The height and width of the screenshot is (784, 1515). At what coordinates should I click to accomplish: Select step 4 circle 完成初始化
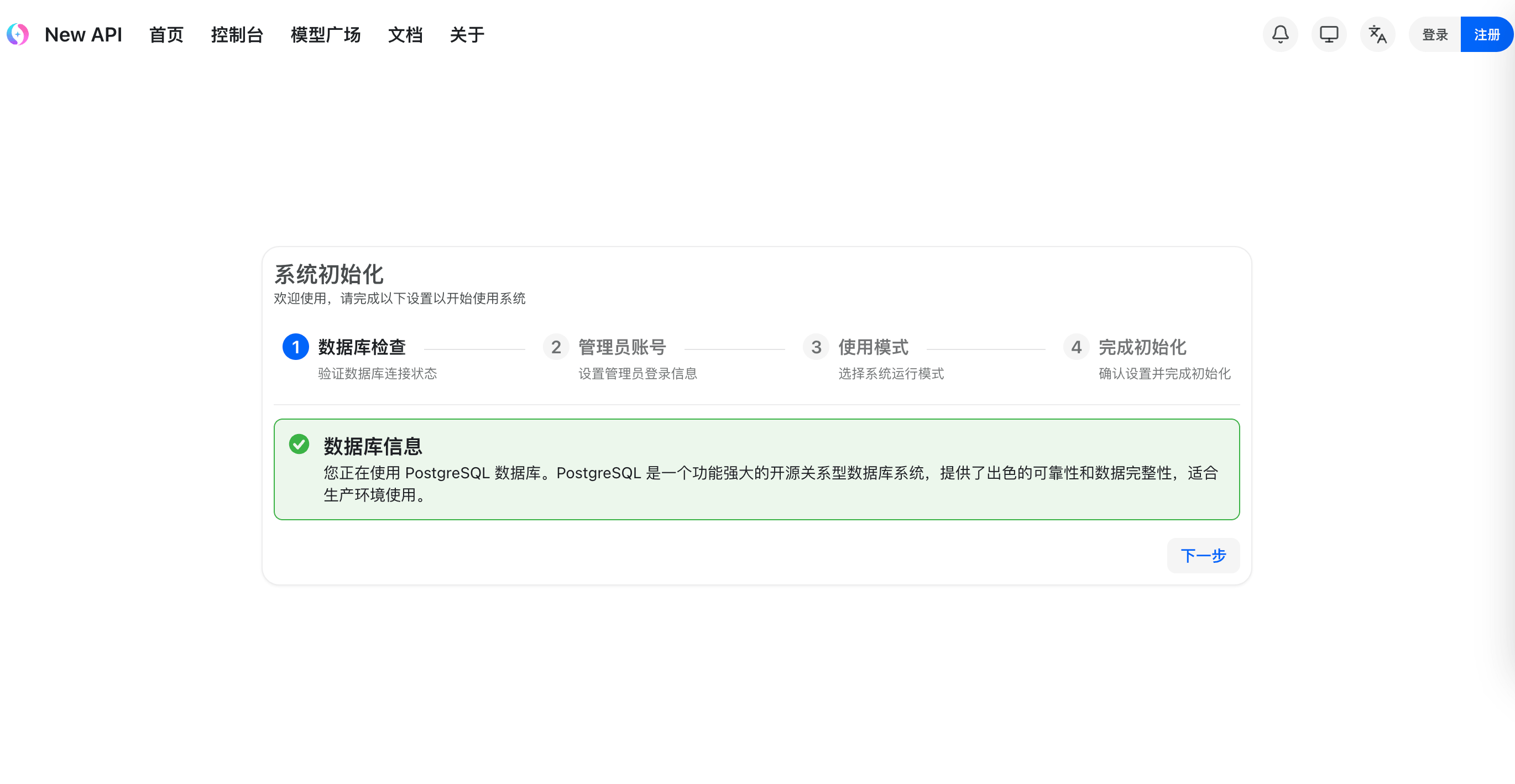click(1075, 347)
